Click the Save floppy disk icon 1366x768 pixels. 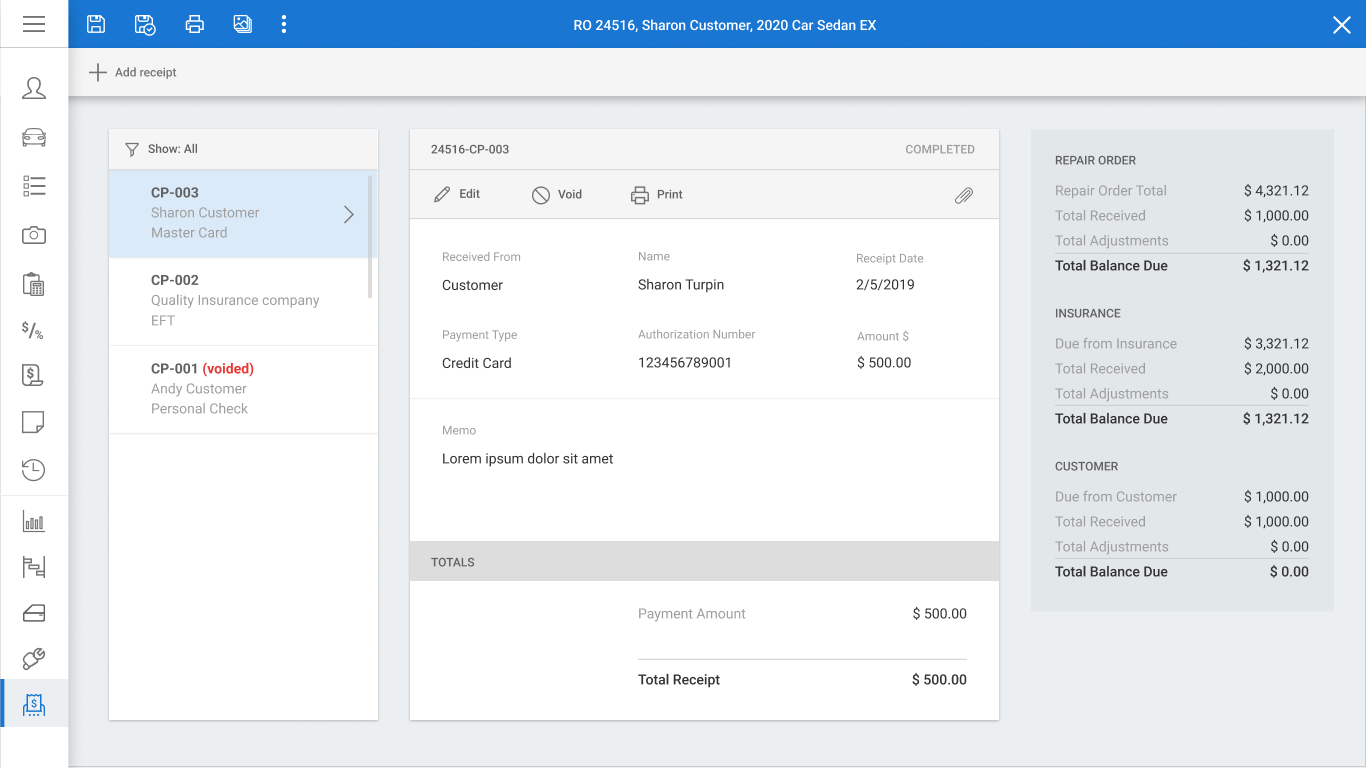96,24
